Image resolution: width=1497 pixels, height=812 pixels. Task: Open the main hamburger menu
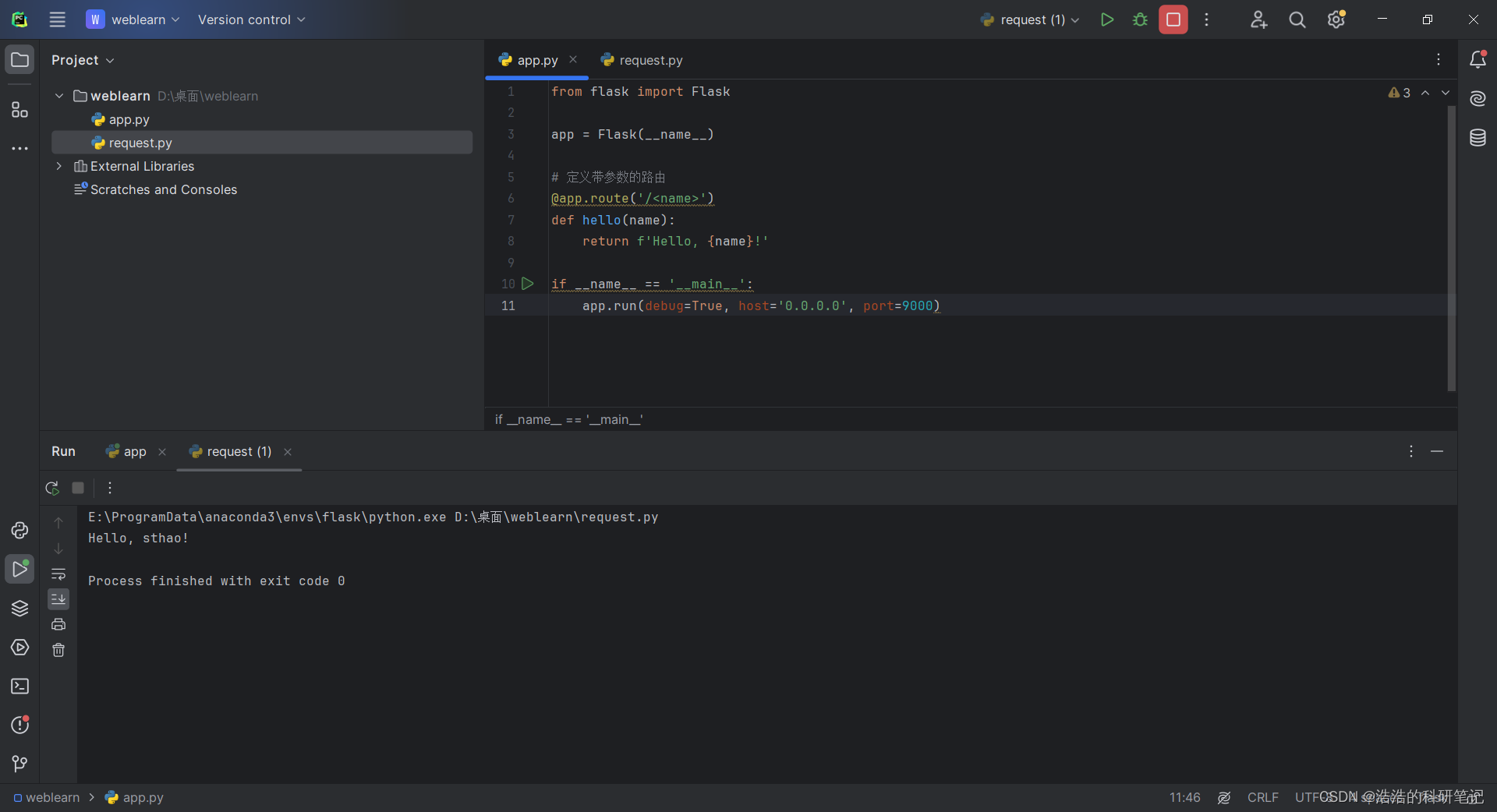[x=57, y=19]
